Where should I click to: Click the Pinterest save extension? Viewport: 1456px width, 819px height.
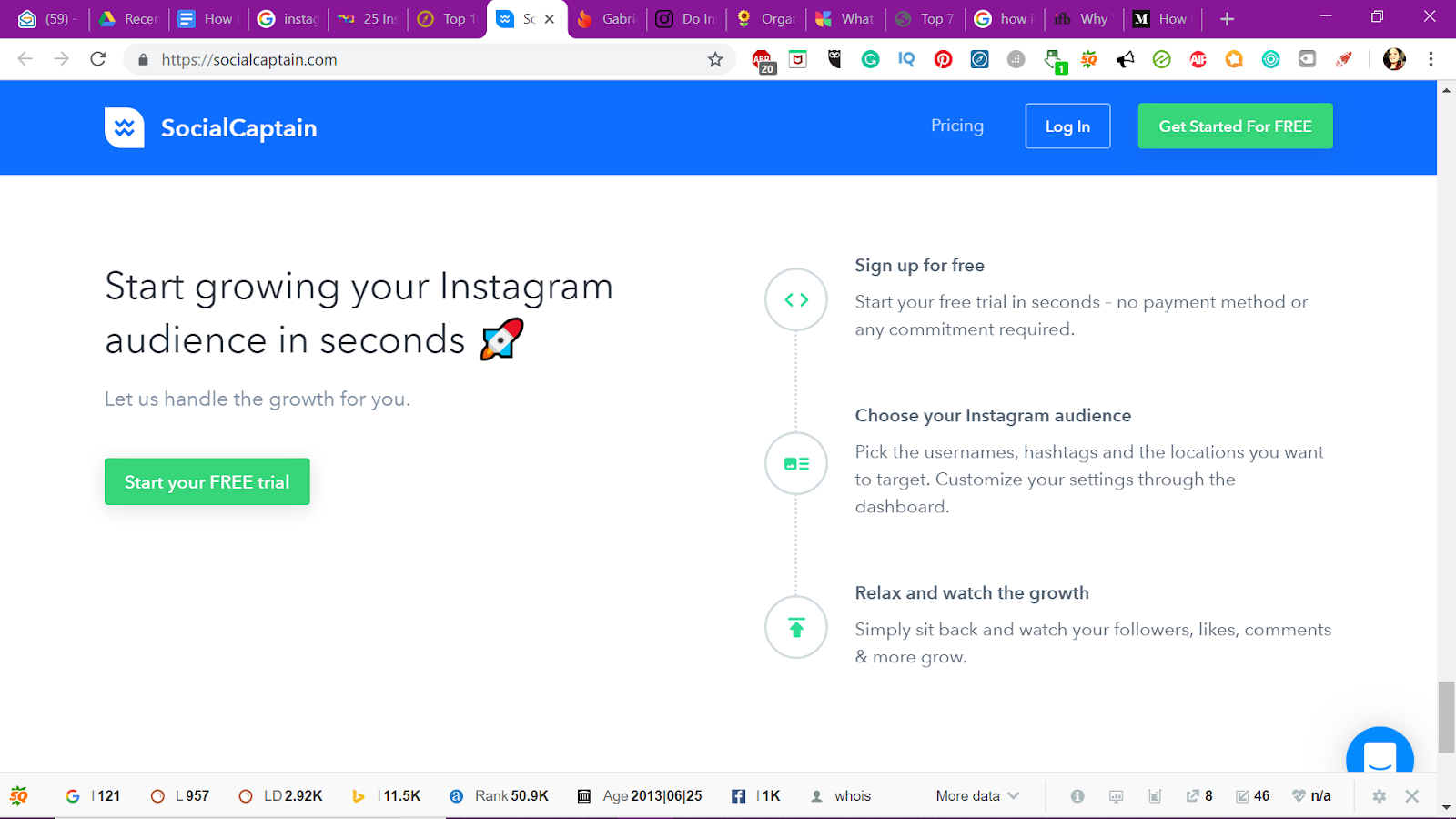point(944,59)
